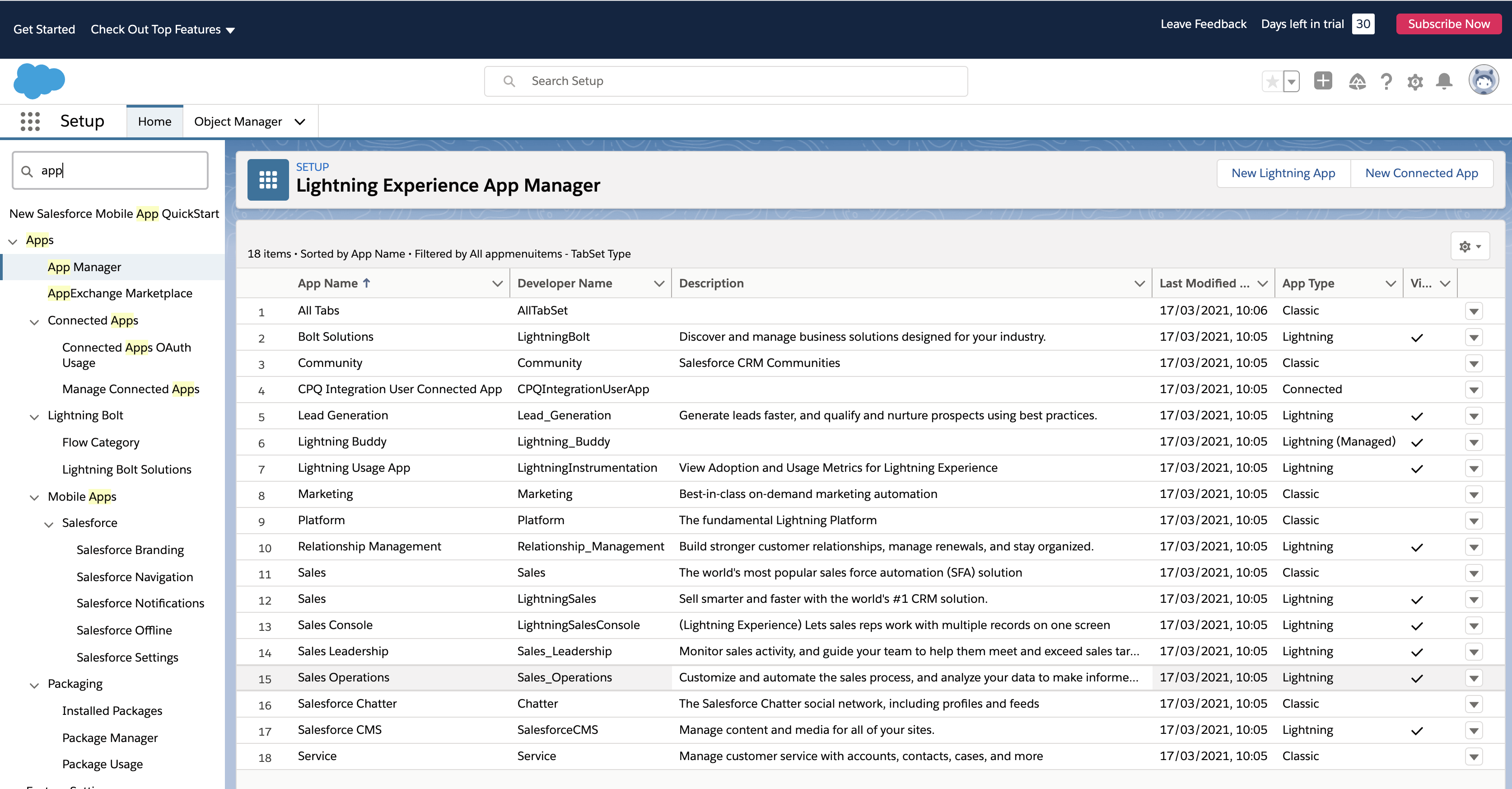This screenshot has height=789, width=1512.
Task: Click the favorites star icon
Action: [x=1272, y=82]
